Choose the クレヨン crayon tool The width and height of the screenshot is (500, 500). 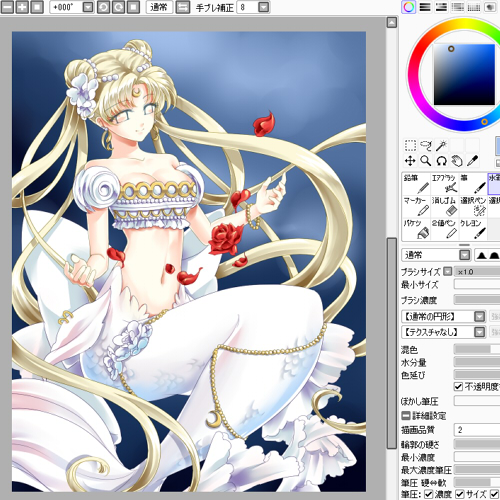point(473,229)
